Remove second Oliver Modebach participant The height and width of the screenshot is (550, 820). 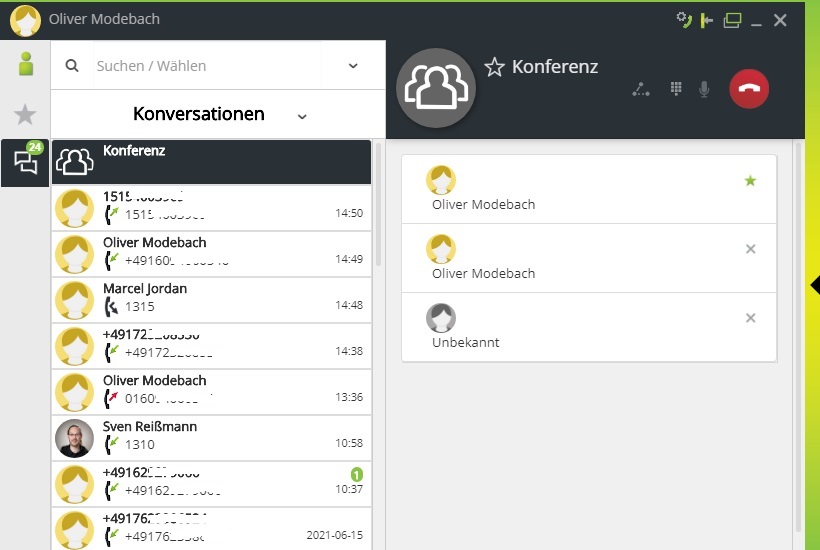(751, 249)
